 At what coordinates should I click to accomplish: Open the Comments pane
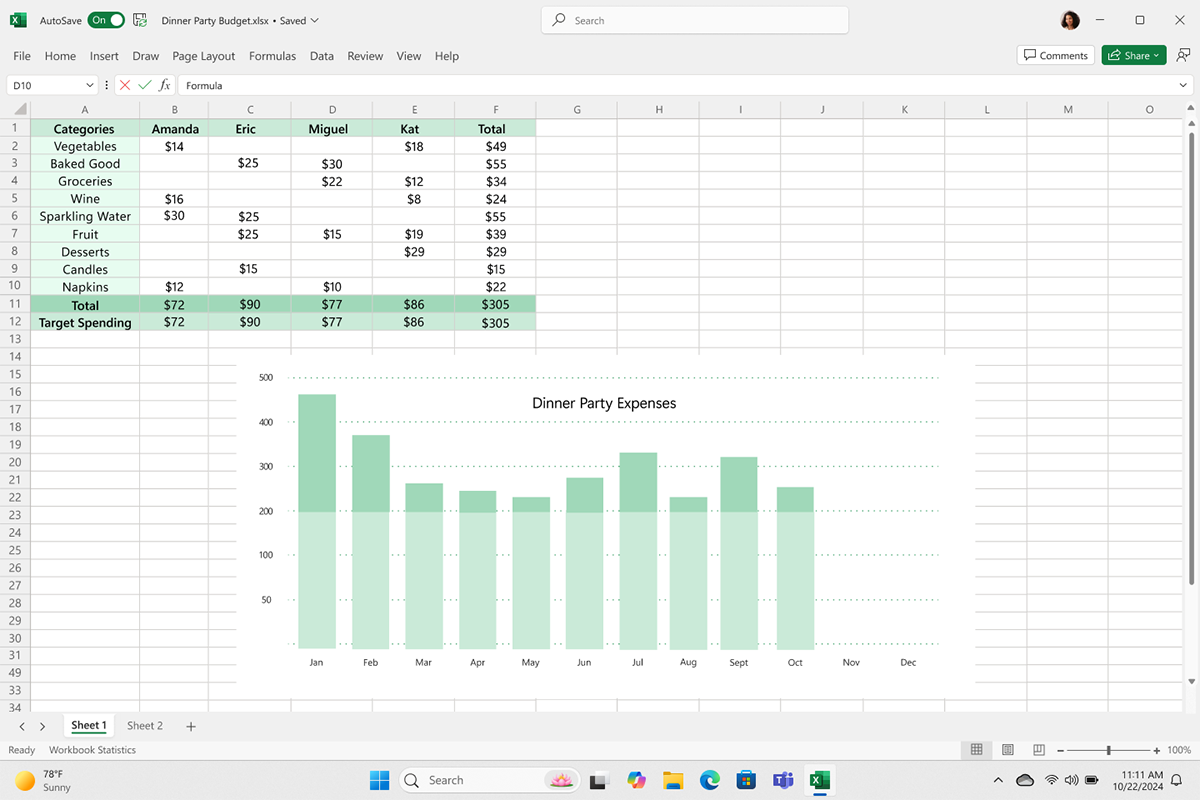1055,56
